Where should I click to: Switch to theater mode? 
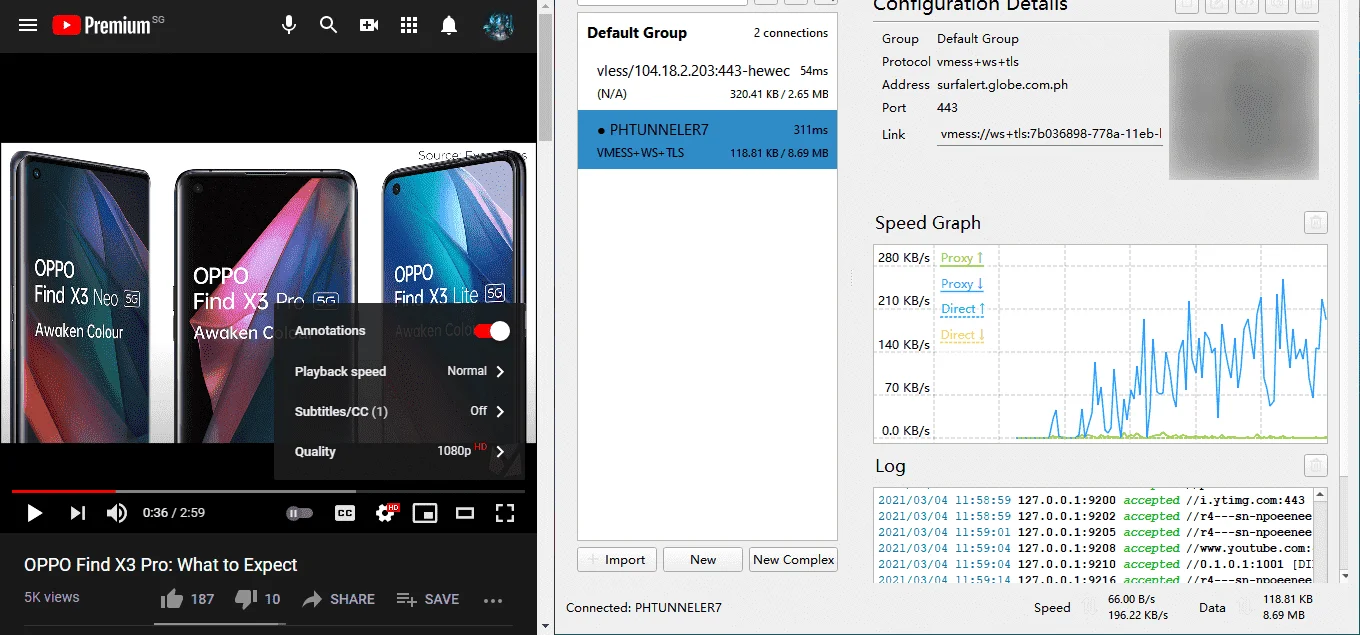tap(465, 513)
